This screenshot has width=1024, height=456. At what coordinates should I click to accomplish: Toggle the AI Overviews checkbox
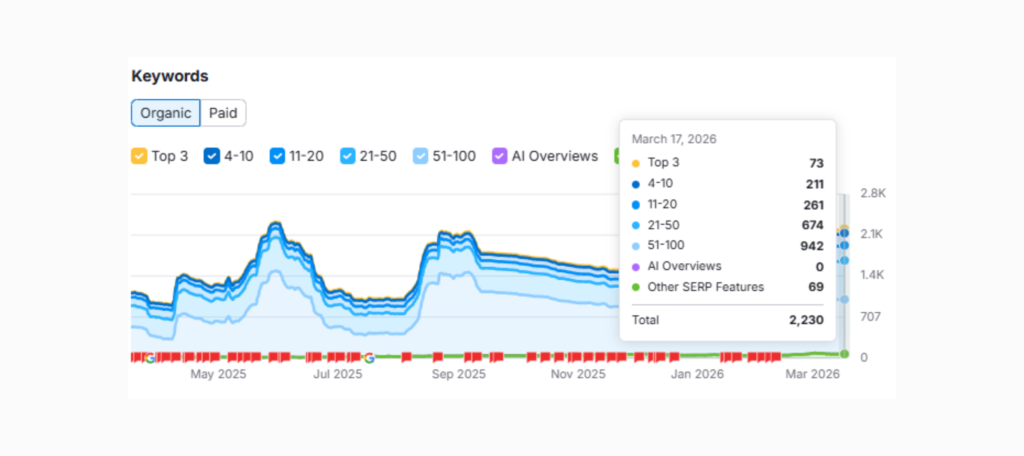click(x=499, y=156)
